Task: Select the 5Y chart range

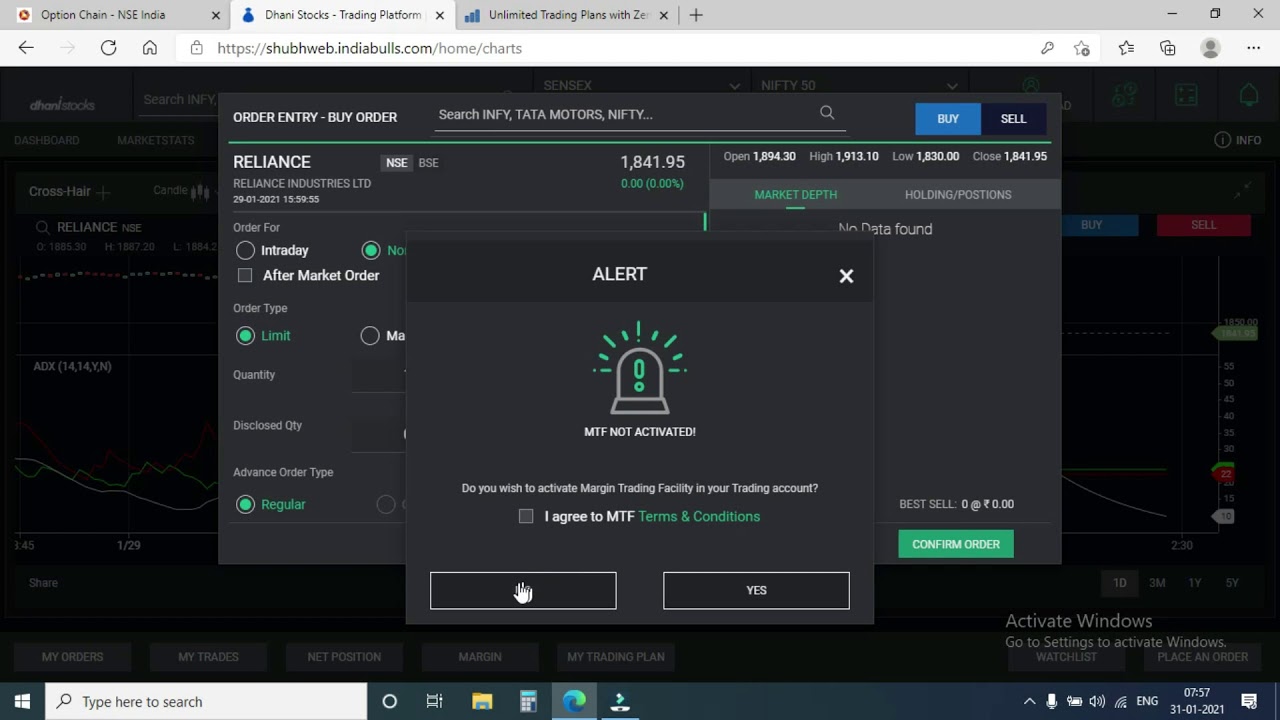Action: pyautogui.click(x=1232, y=583)
